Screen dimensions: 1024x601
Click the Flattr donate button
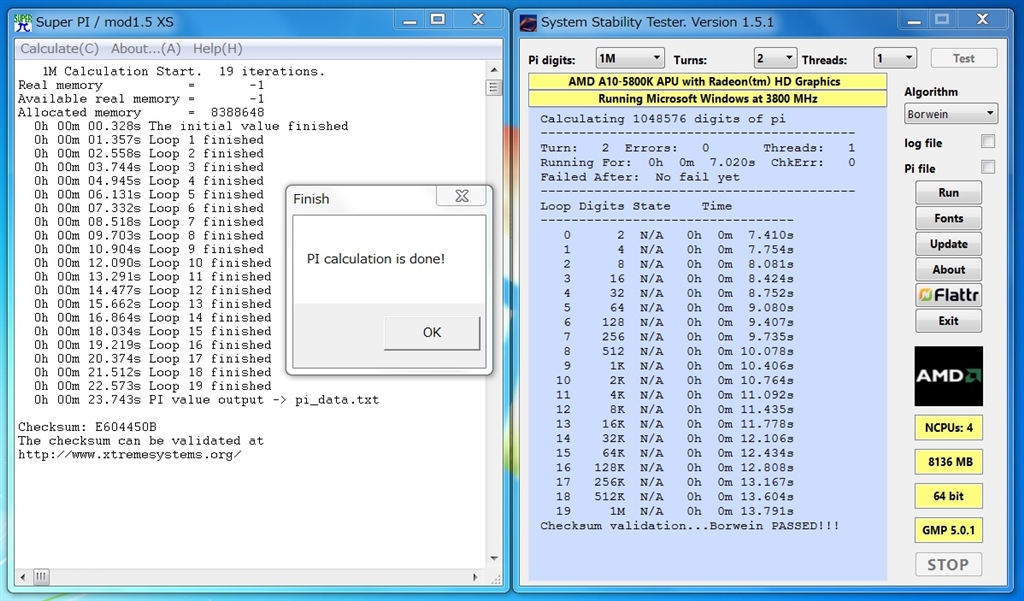(948, 295)
